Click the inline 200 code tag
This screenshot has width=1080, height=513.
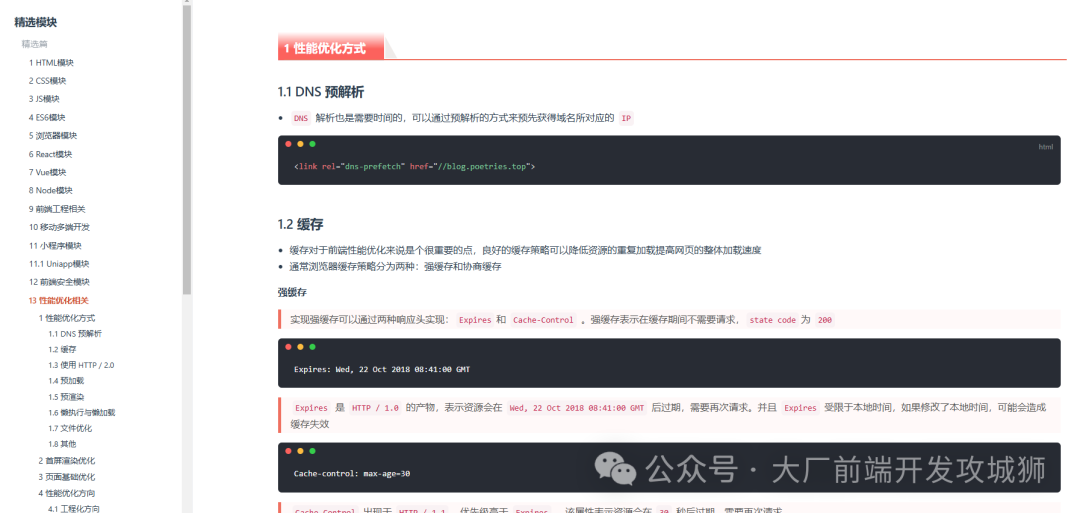824,320
